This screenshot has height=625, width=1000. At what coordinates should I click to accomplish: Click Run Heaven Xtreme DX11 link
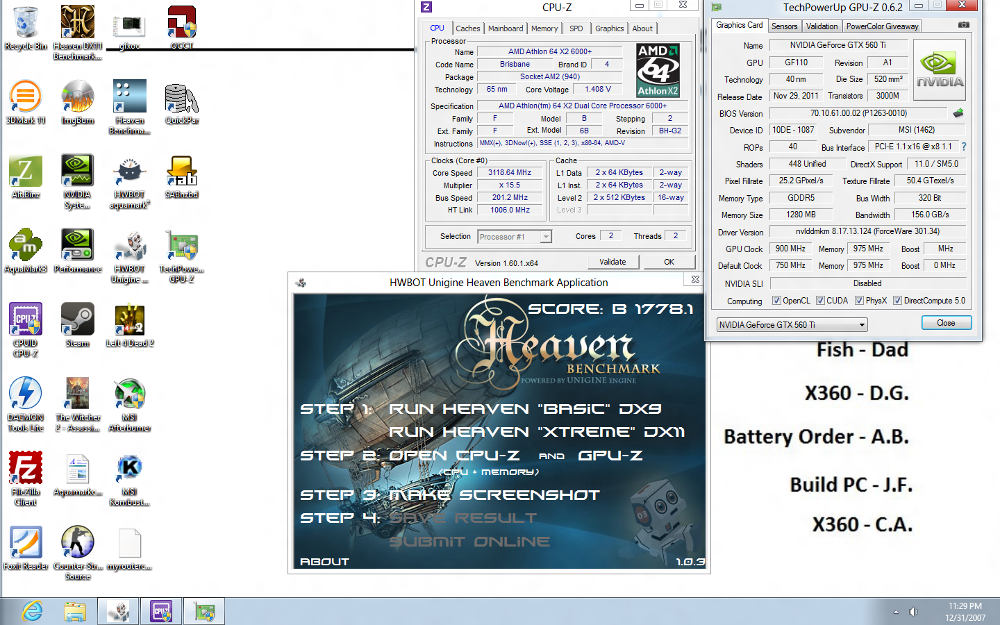(x=536, y=432)
